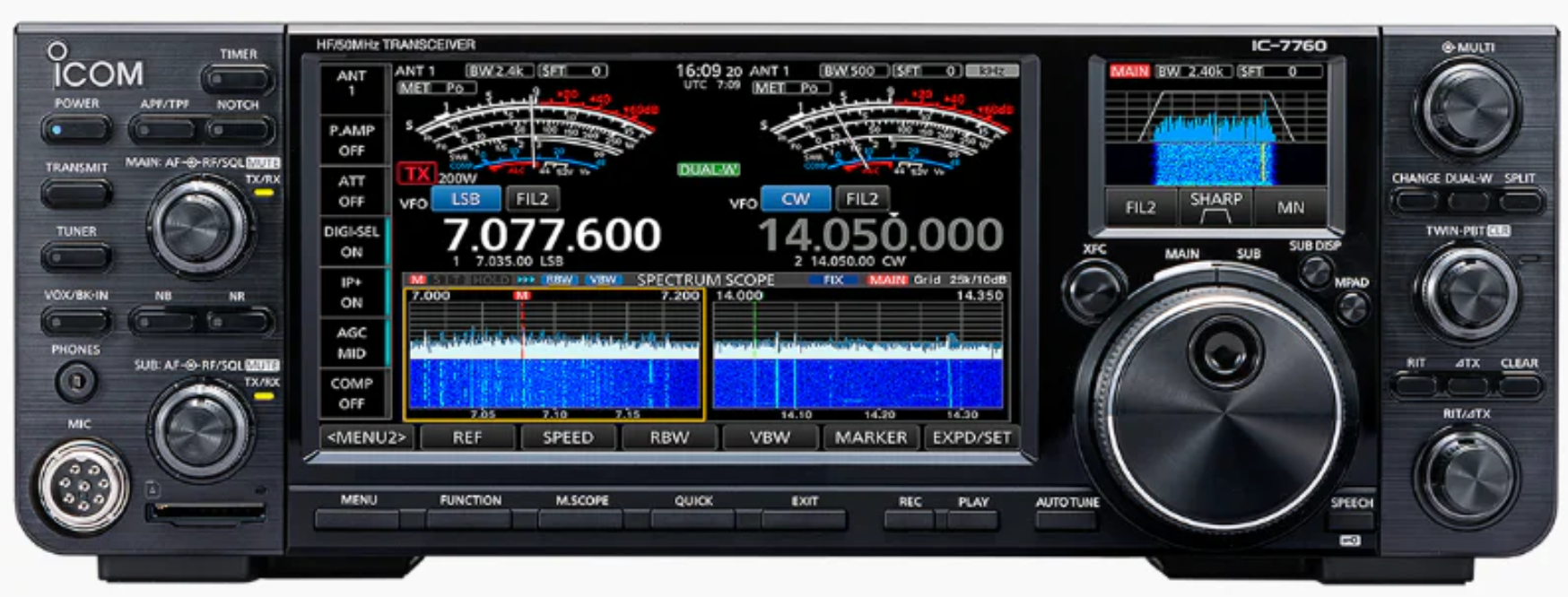The width and height of the screenshot is (1568, 597).
Task: Push the AUTOTUNE key
Action: [x=1067, y=519]
